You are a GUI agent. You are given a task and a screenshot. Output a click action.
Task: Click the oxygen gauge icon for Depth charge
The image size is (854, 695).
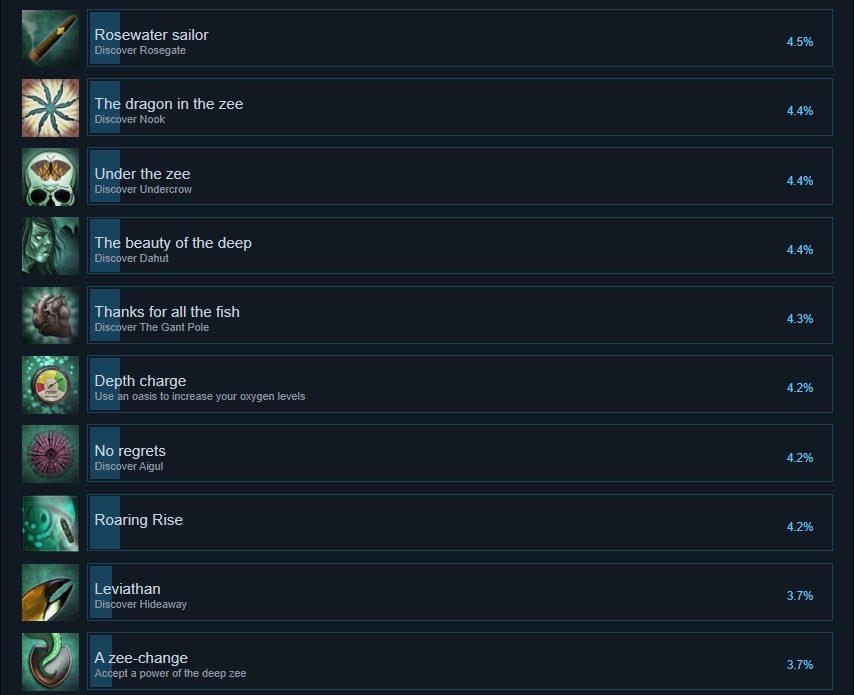(50, 385)
